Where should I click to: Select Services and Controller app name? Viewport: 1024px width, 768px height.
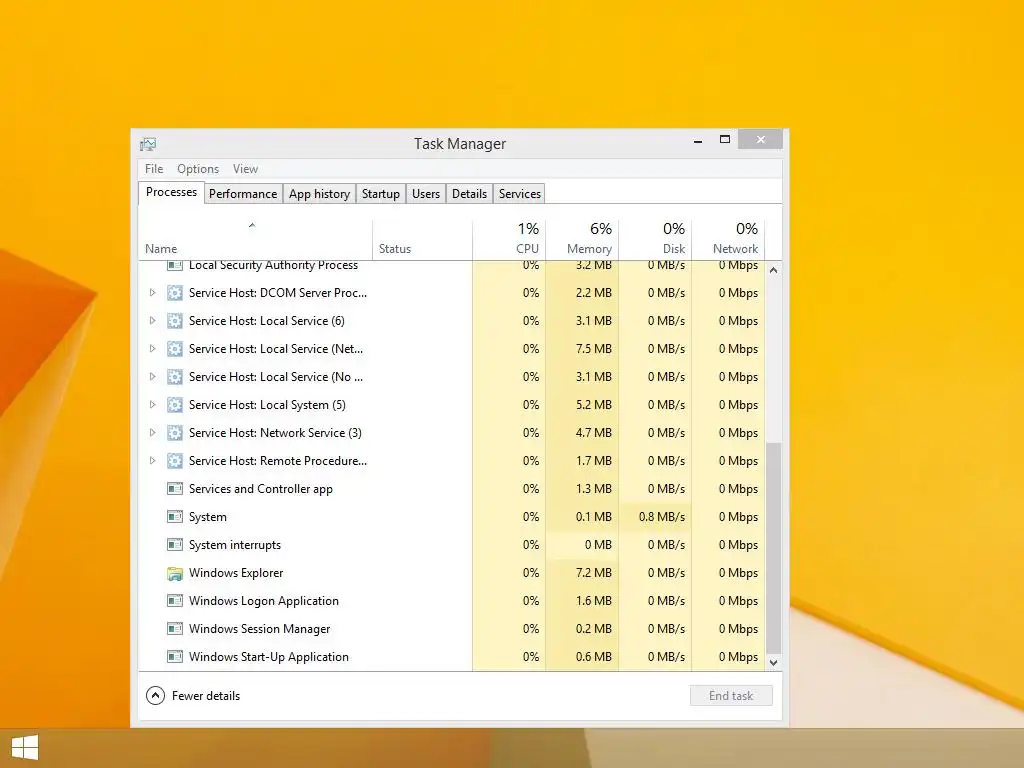[x=261, y=488]
